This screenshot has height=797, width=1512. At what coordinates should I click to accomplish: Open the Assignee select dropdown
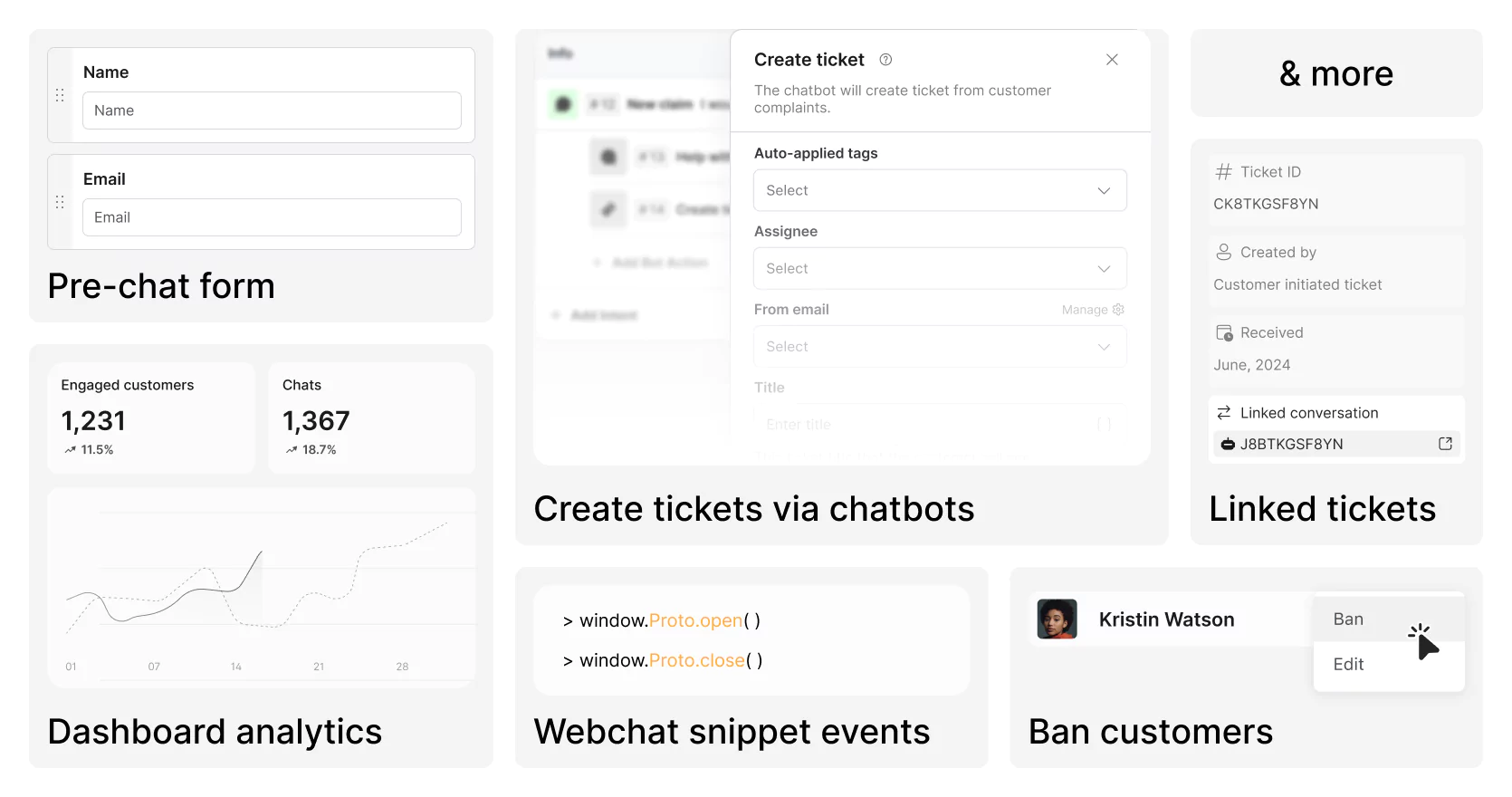click(x=940, y=268)
